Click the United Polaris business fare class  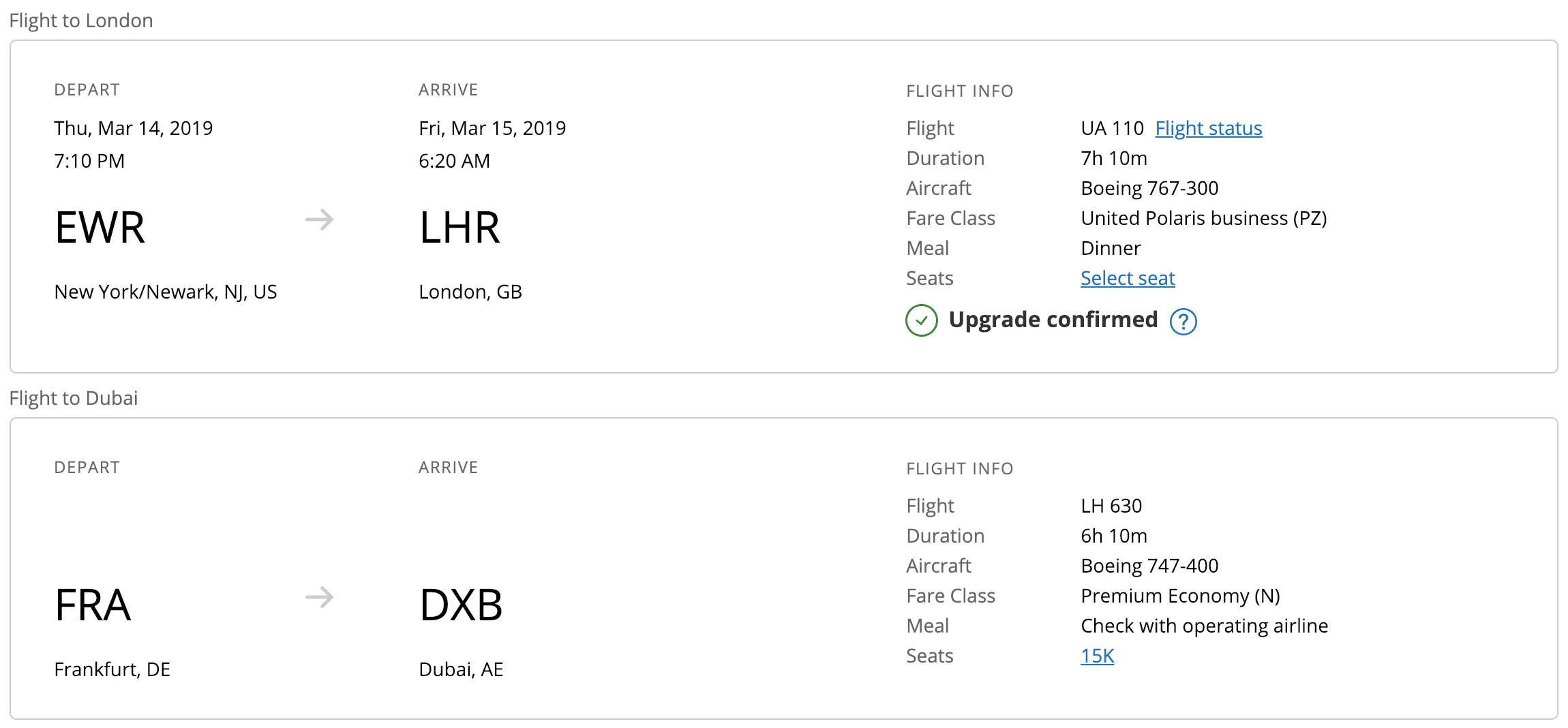(x=1203, y=218)
